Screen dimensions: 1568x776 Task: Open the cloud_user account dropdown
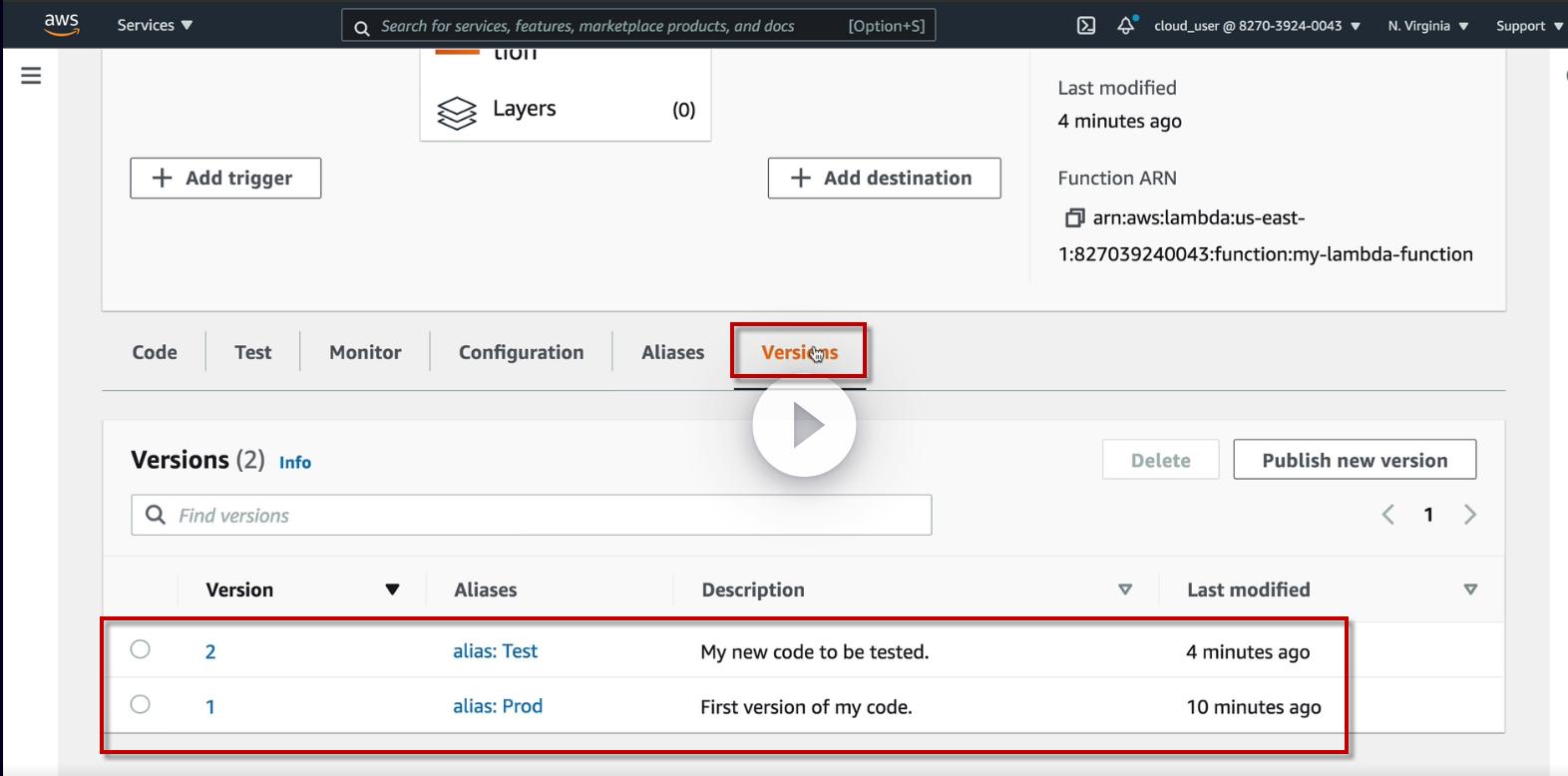[1257, 26]
